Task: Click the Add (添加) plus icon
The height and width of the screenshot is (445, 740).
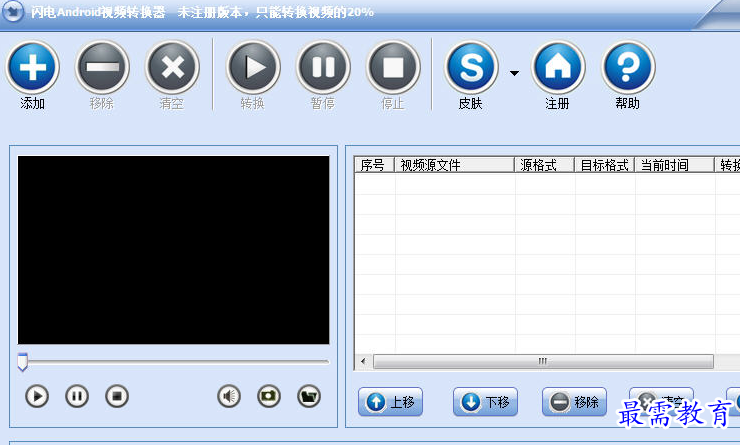Action: click(x=33, y=67)
